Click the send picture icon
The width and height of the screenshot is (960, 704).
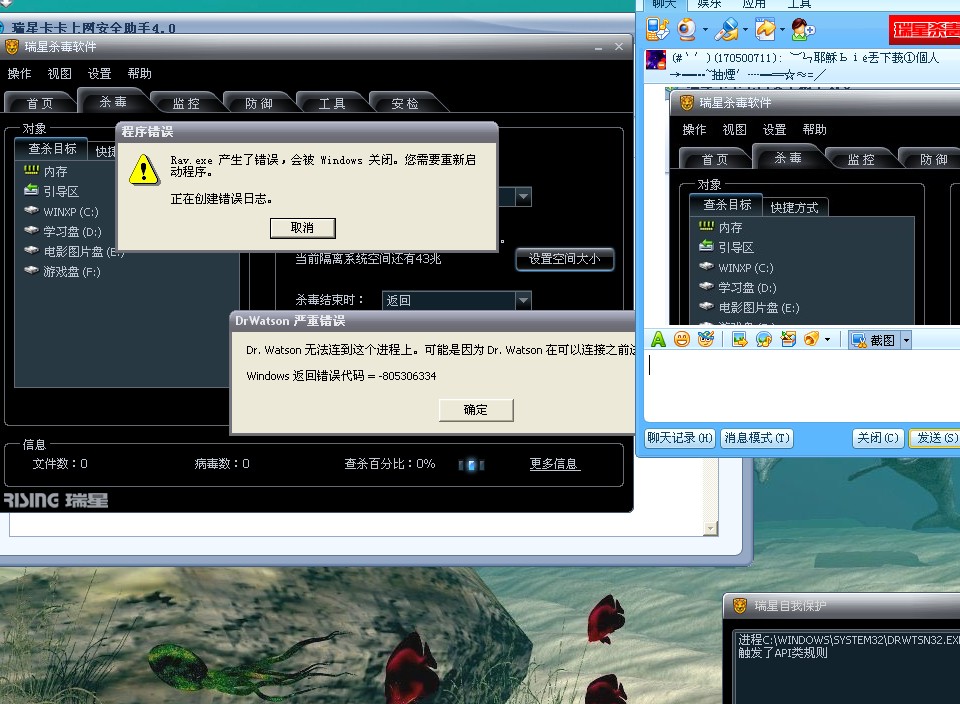pos(740,340)
